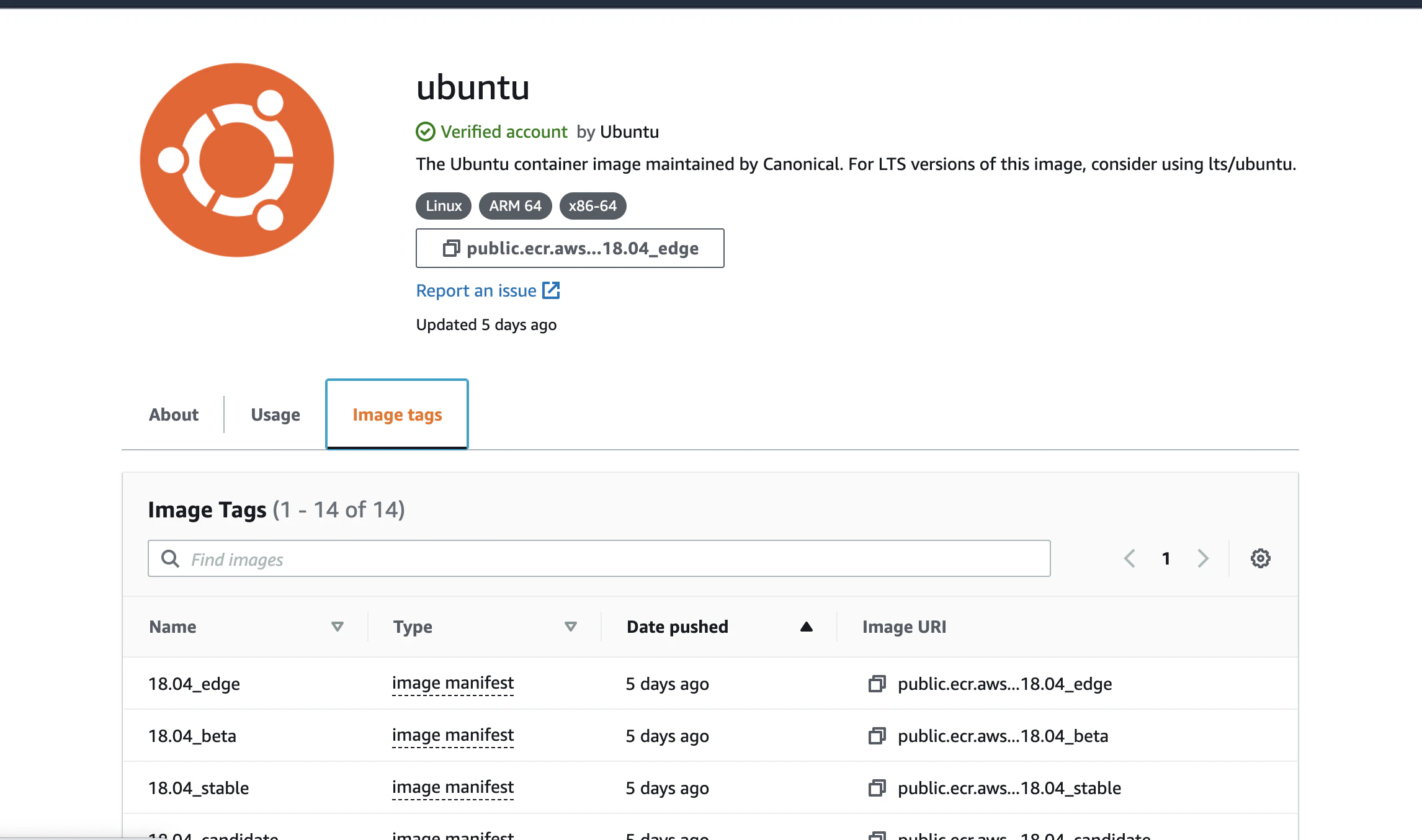Switch to the About tab

[174, 414]
